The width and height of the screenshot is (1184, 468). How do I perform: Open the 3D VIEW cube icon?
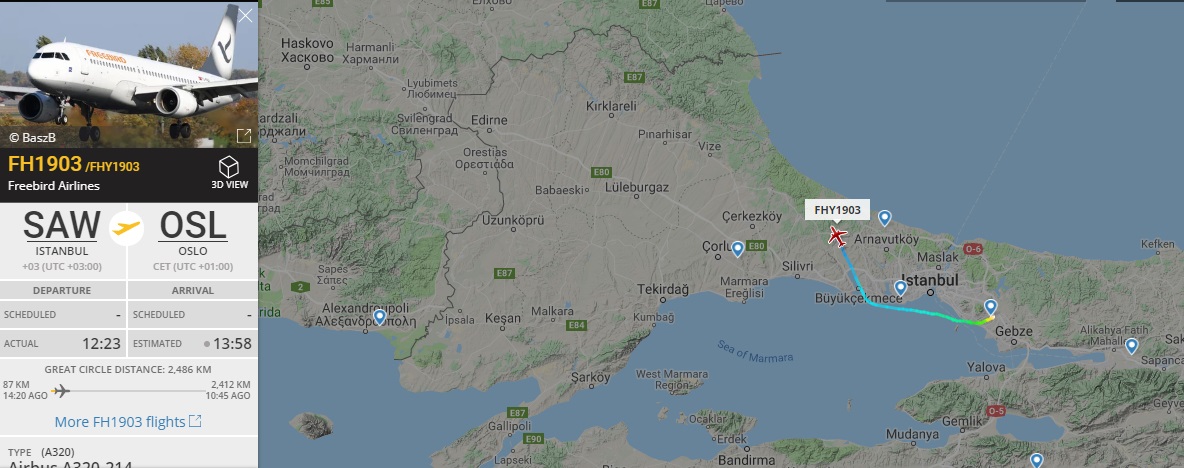[x=228, y=168]
